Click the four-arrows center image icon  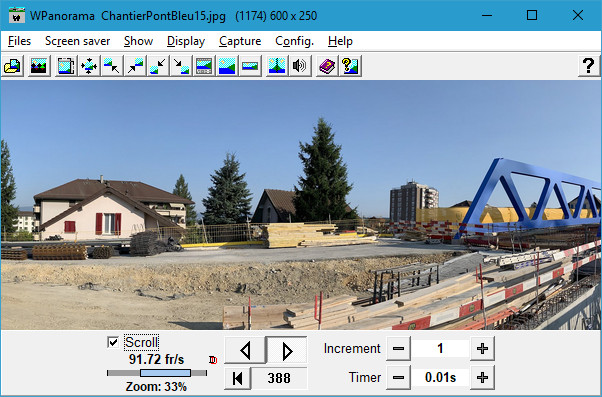(x=89, y=66)
